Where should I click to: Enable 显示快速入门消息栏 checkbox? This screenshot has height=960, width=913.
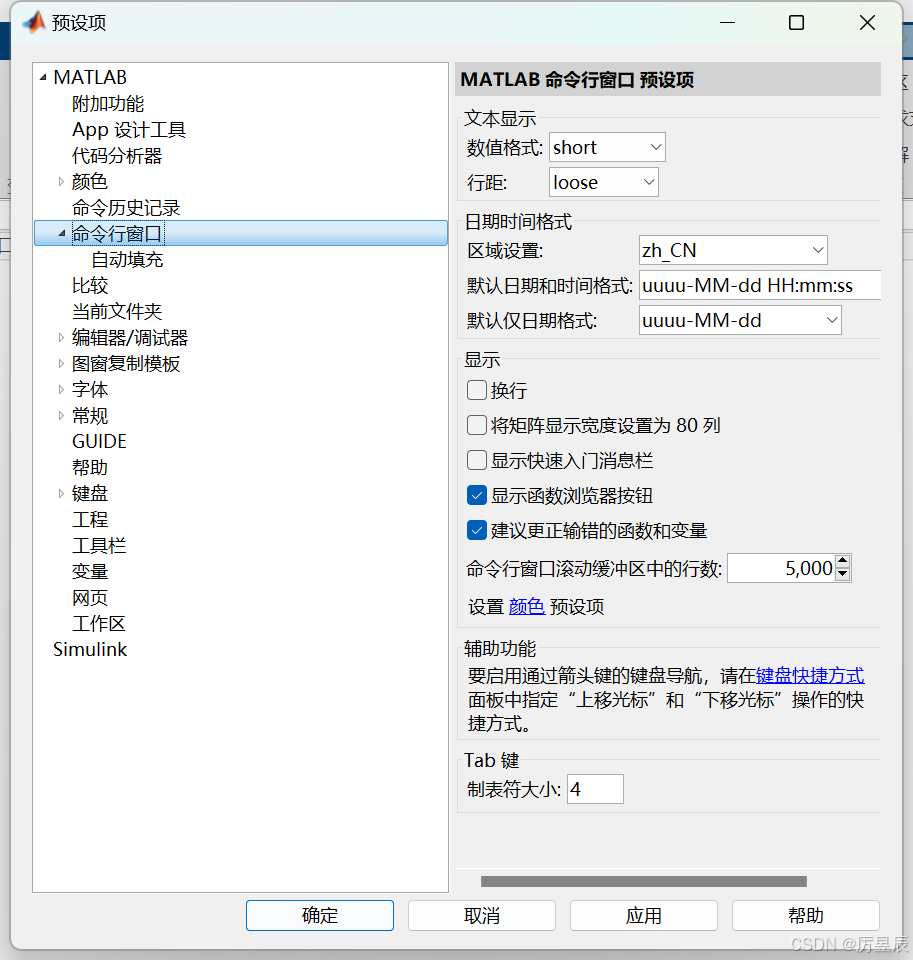point(476,460)
